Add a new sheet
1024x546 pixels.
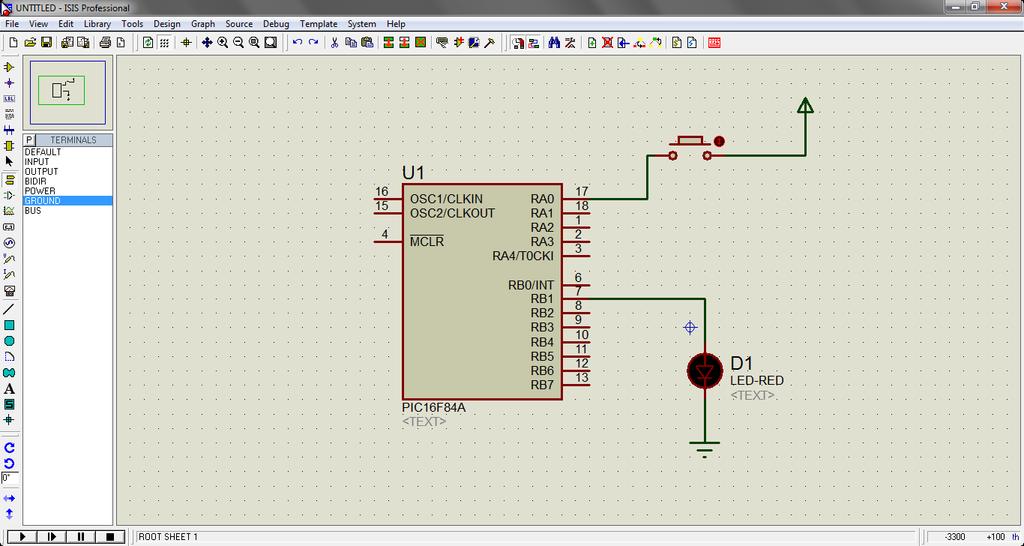592,42
